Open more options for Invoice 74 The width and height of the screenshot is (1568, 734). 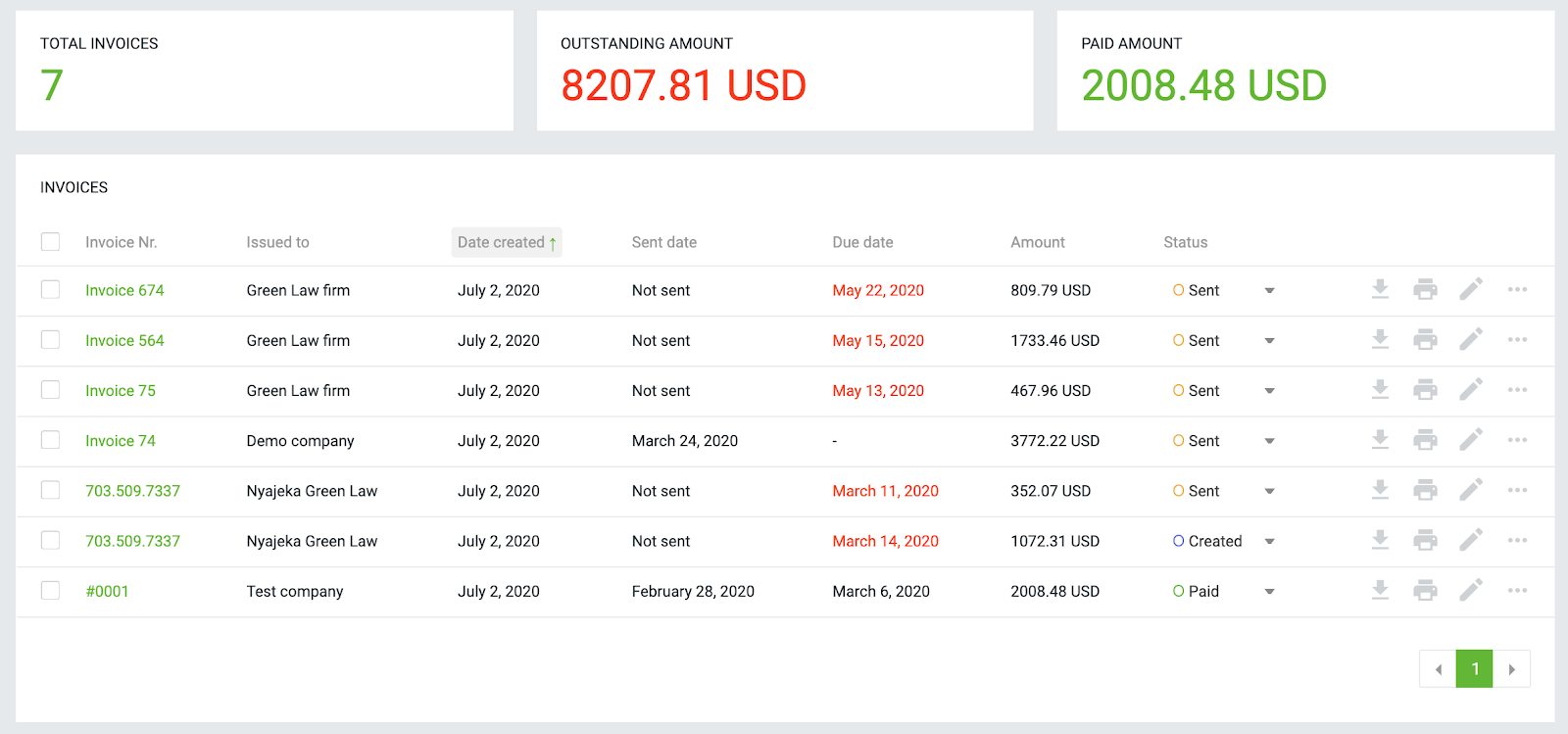tap(1517, 440)
